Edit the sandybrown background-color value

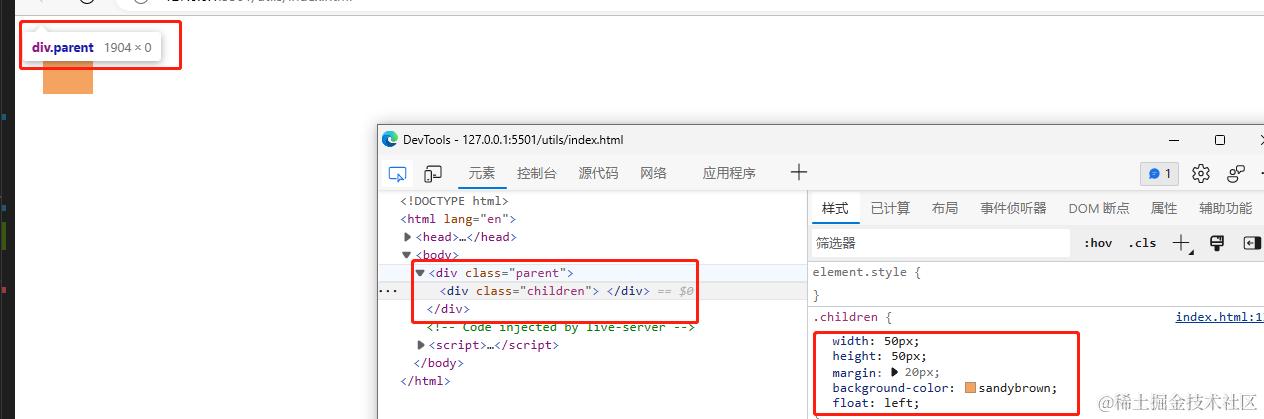point(1017,388)
